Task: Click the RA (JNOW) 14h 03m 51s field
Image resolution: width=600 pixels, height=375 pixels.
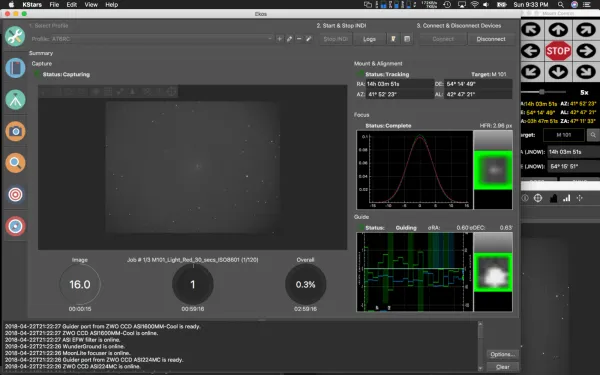Action: [573, 152]
